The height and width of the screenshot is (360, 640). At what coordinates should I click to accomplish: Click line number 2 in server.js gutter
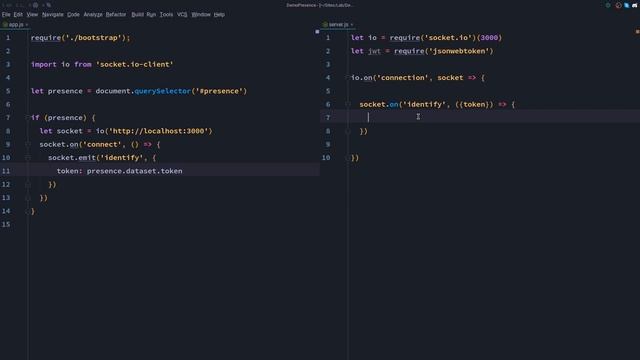point(328,51)
